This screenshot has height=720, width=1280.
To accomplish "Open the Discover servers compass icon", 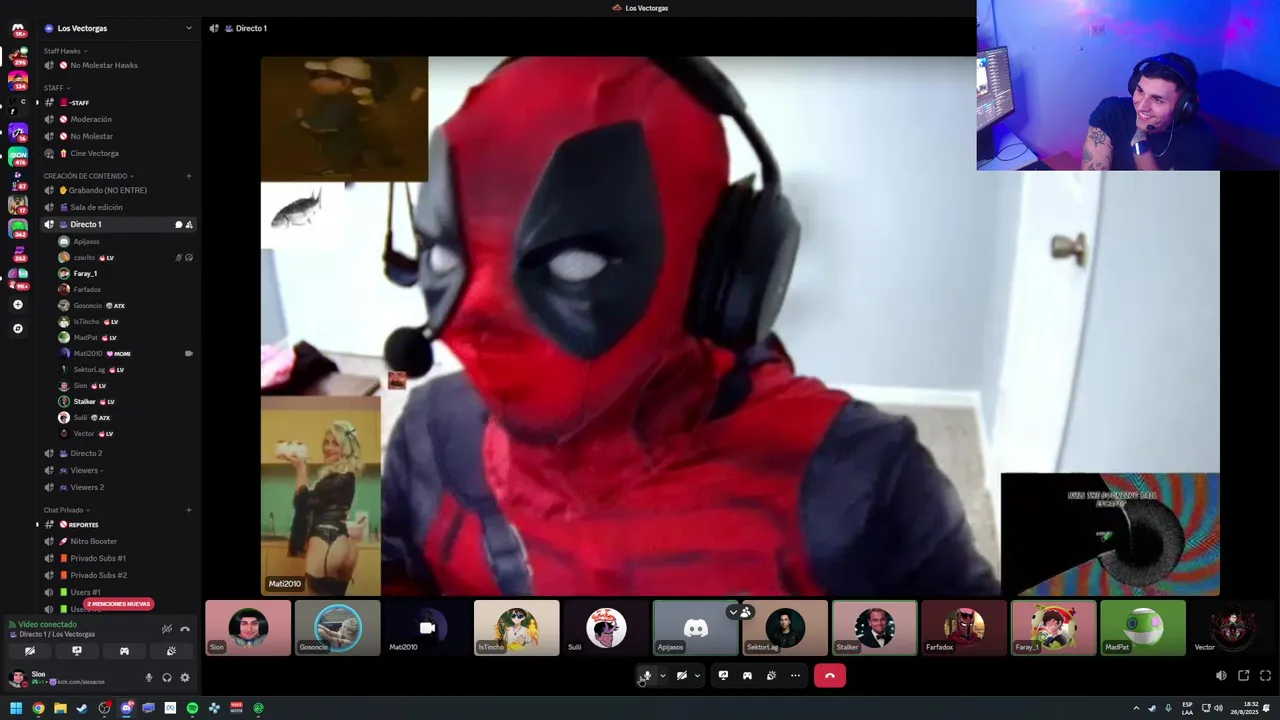I will click(17, 328).
